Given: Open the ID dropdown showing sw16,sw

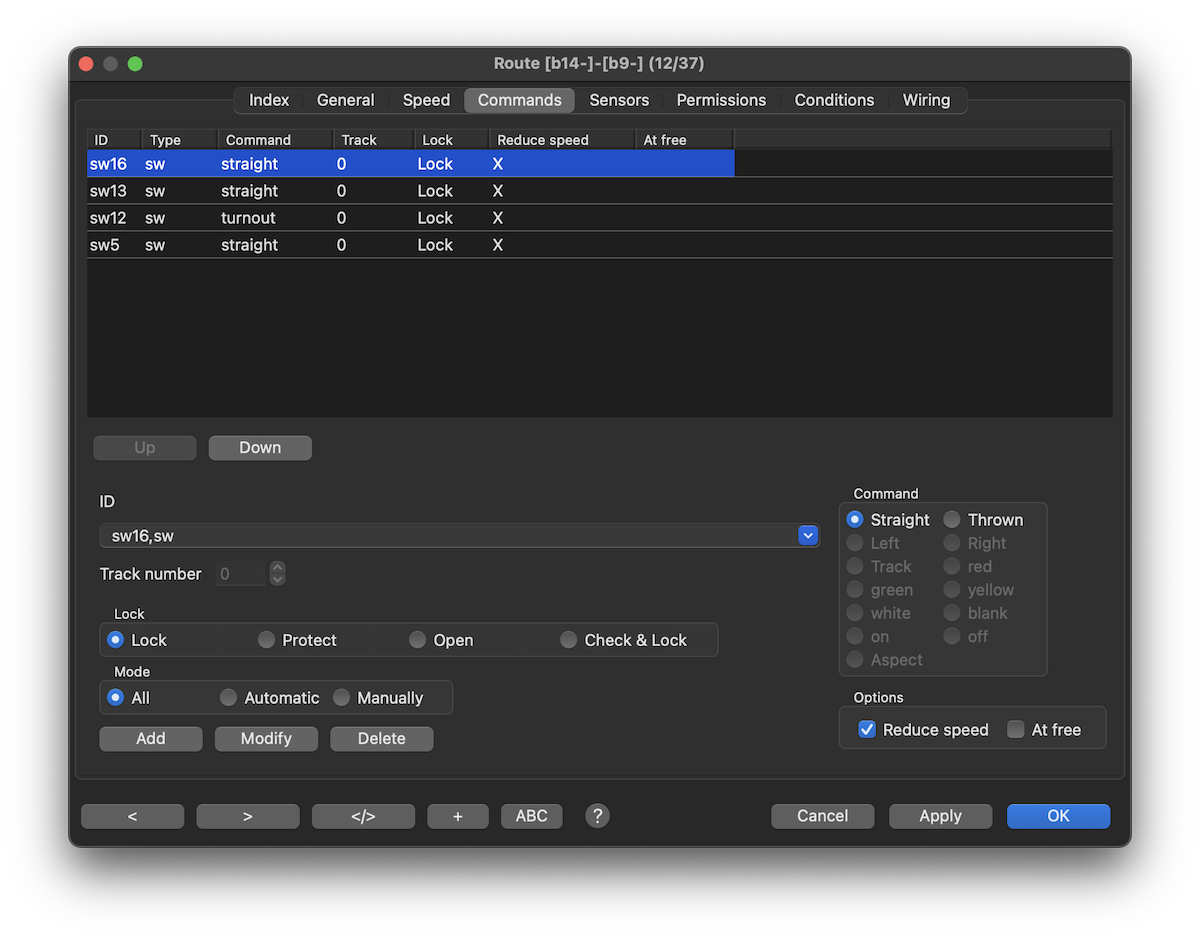Looking at the screenshot, I should 808,536.
